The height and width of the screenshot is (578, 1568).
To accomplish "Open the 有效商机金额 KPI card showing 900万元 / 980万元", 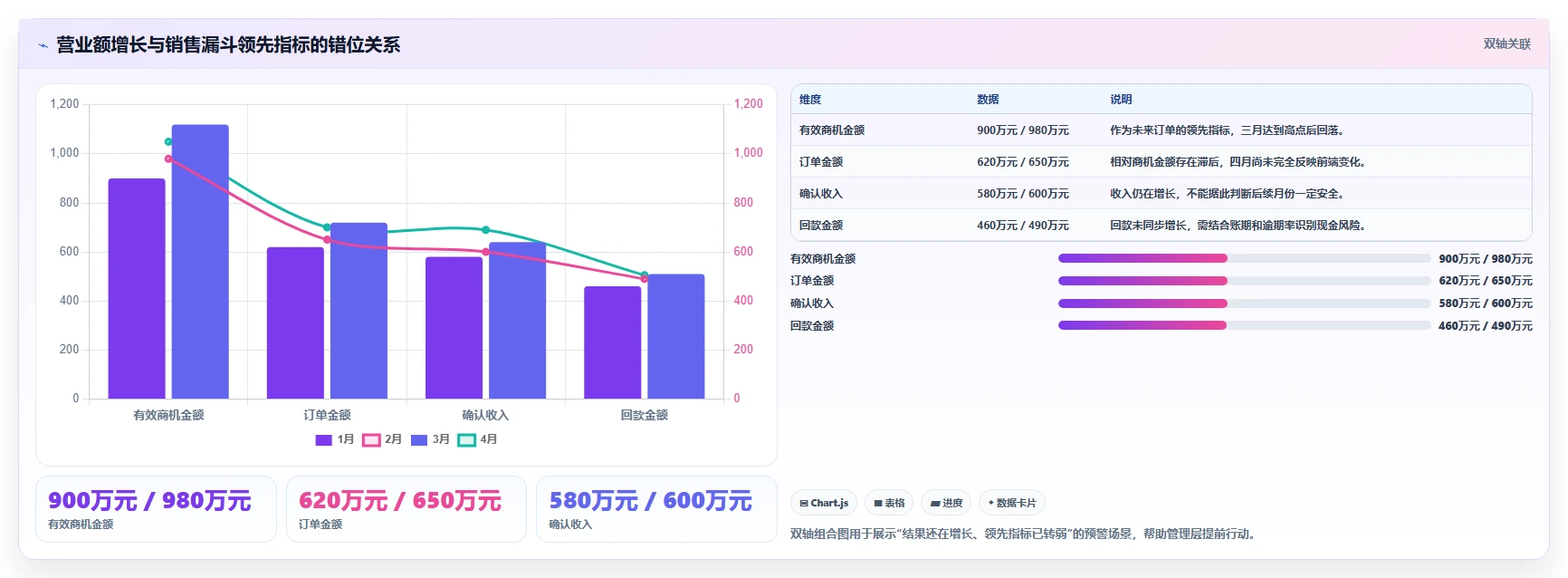I will [x=156, y=509].
